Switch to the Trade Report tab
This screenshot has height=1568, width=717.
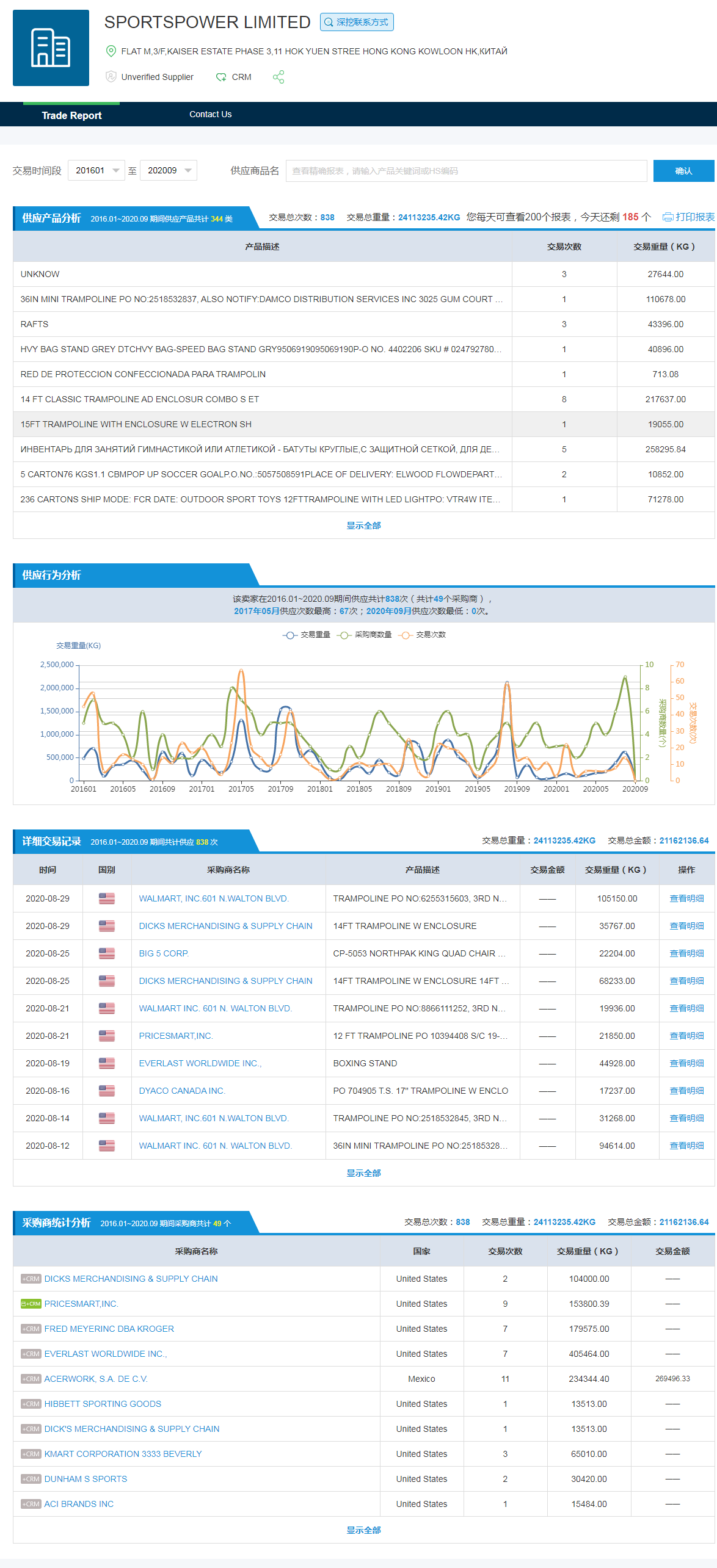pos(71,115)
